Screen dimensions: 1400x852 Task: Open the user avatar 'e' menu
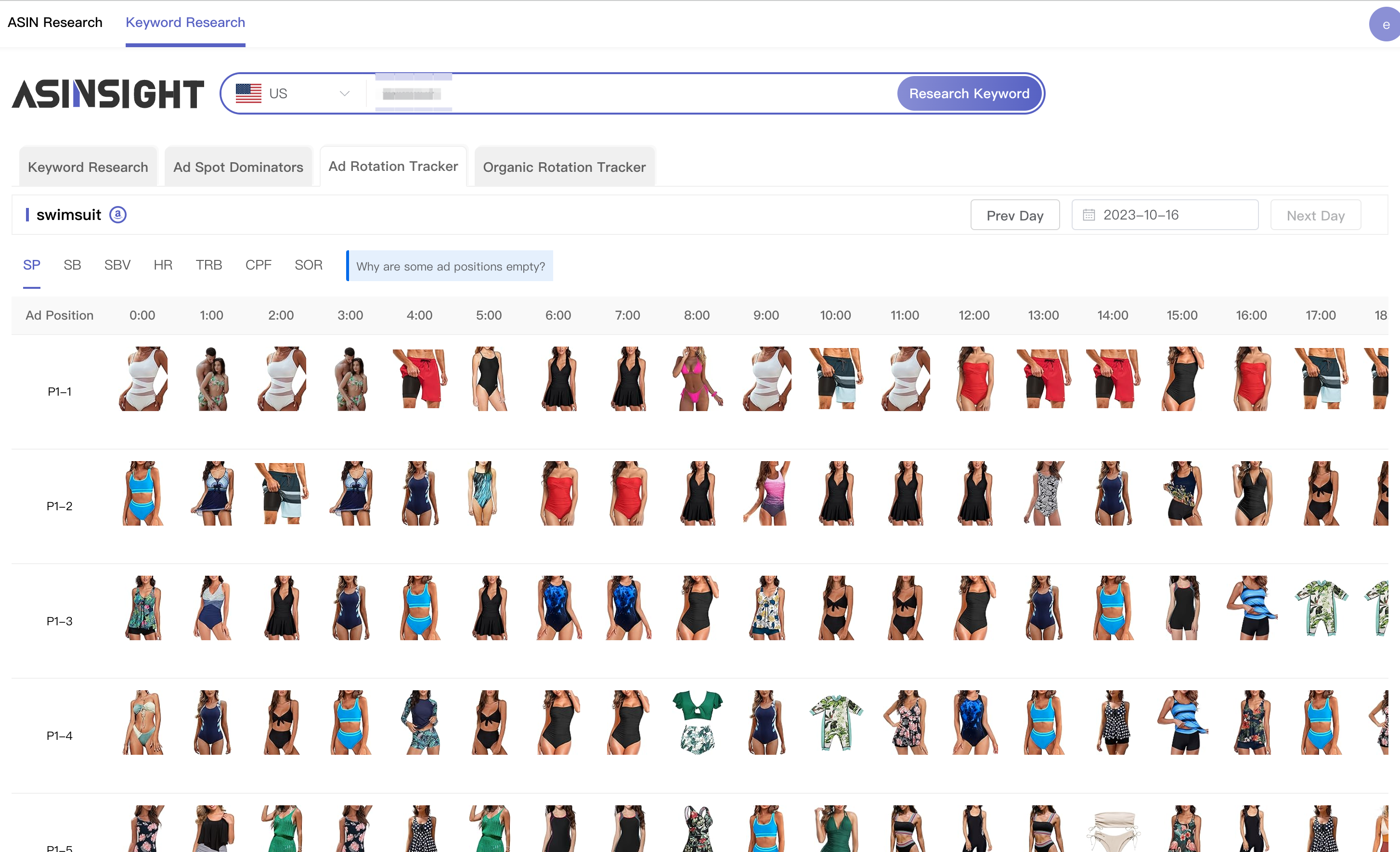(1385, 25)
